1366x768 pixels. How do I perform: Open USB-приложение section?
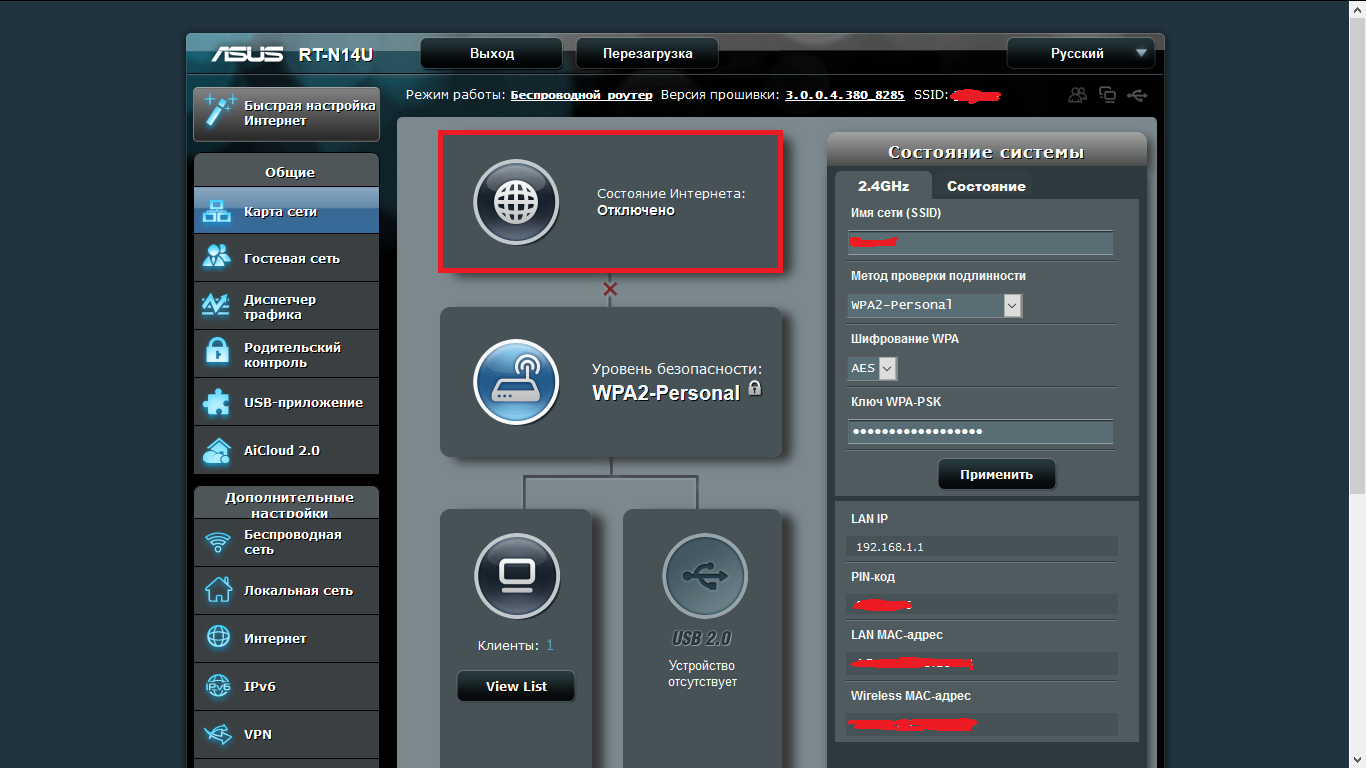[286, 402]
